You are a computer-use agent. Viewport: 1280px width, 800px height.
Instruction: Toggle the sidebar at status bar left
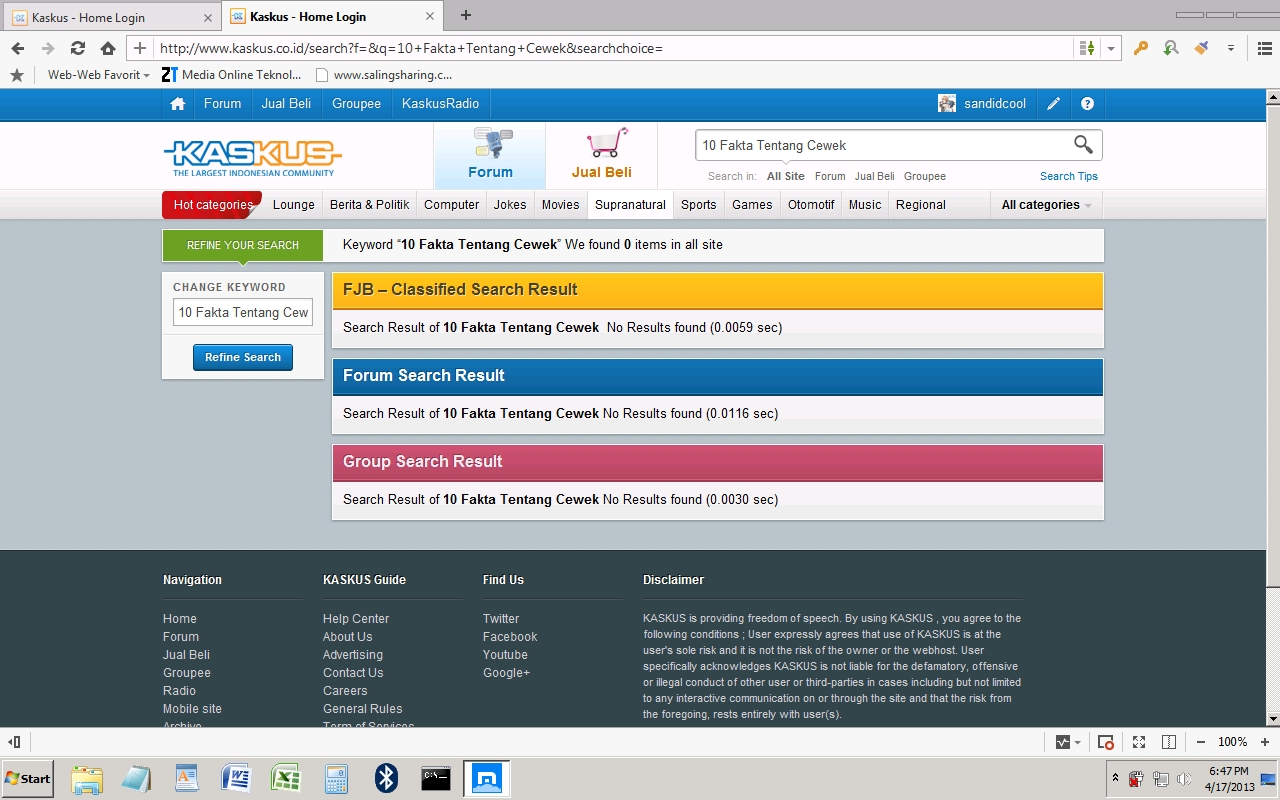coord(14,742)
